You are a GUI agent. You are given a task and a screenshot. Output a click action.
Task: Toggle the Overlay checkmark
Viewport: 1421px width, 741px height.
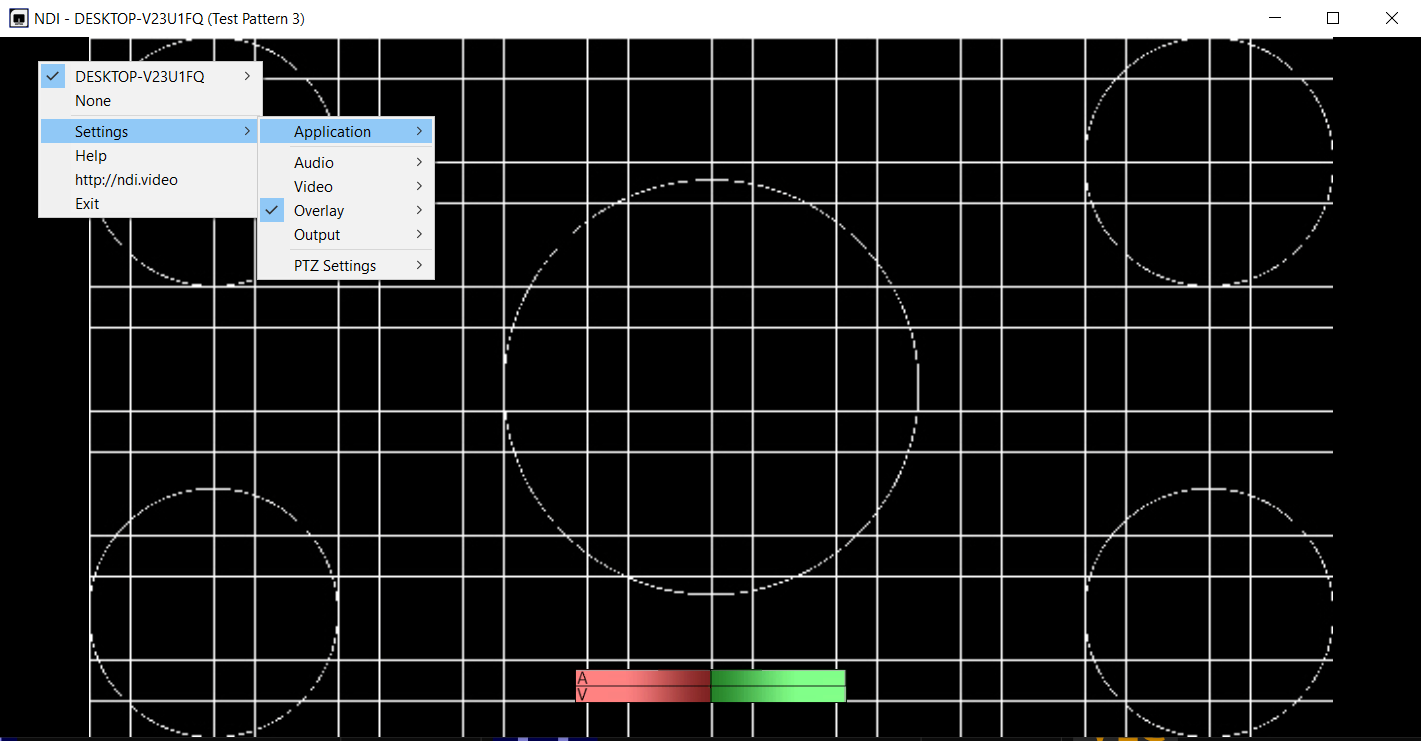point(271,211)
